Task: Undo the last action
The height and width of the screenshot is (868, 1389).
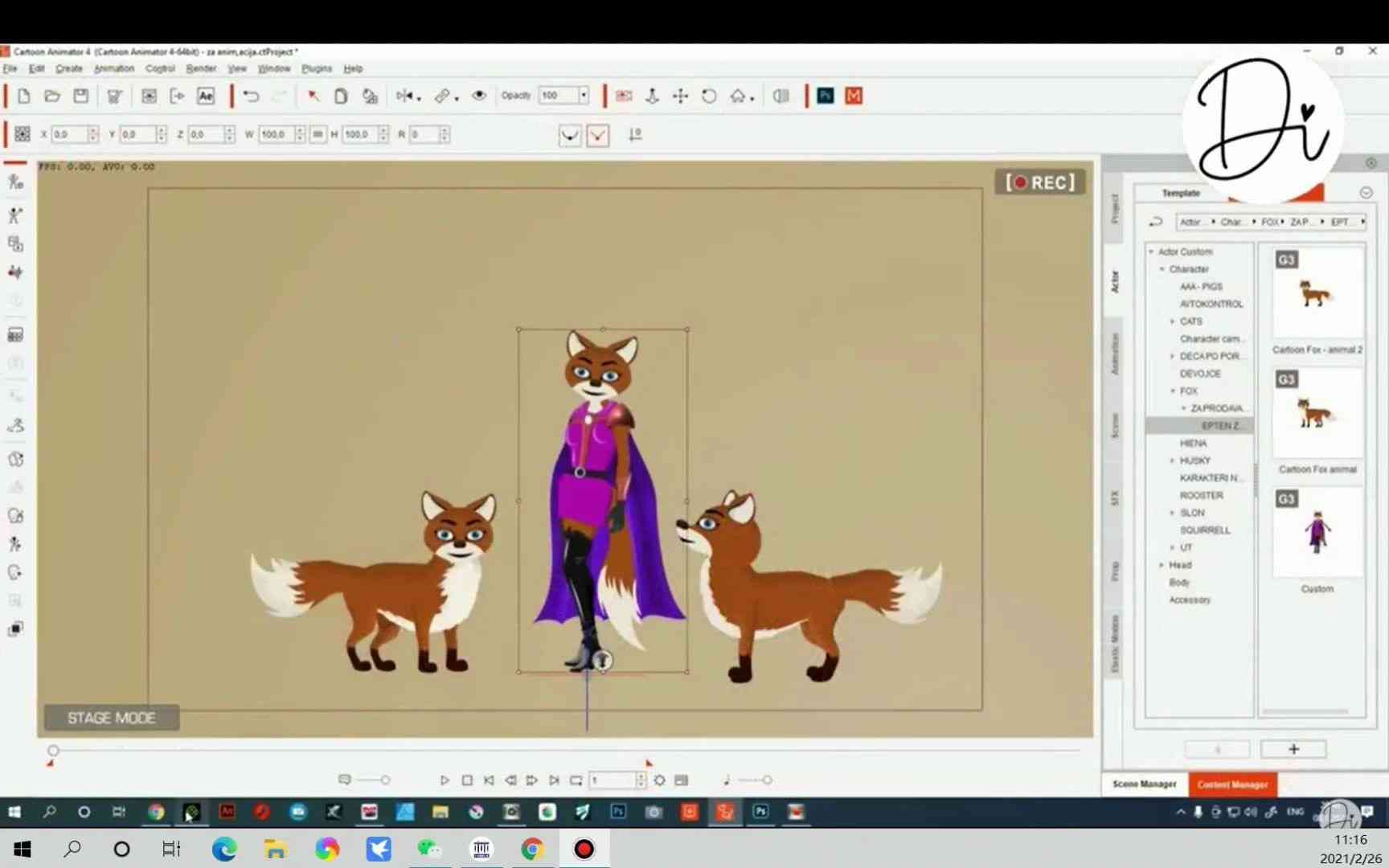Action: 252,96
